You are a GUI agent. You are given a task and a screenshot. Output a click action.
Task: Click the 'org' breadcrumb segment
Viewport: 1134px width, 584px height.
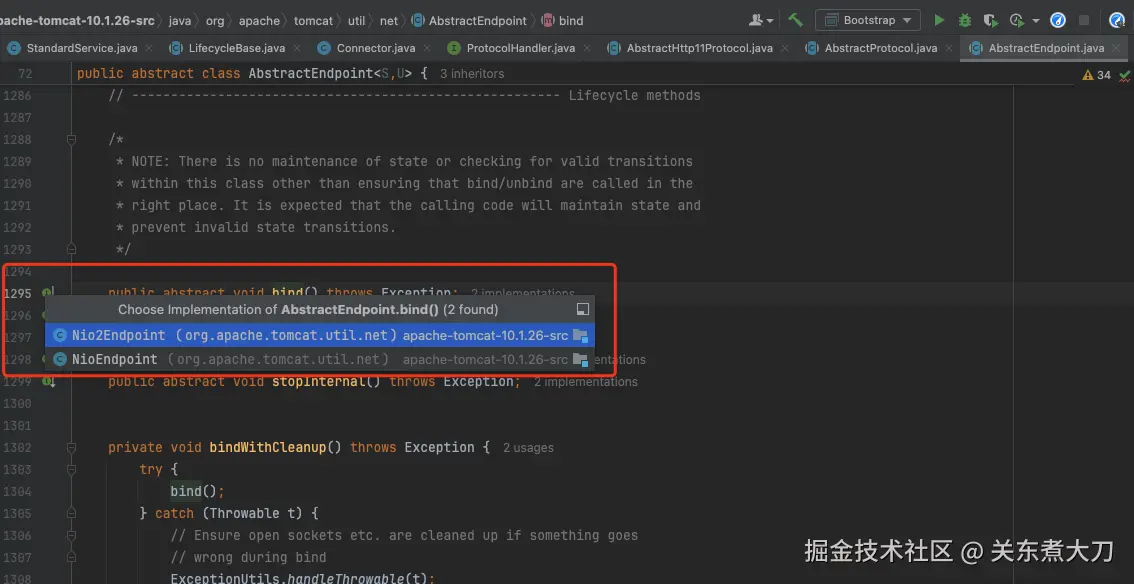pos(215,21)
